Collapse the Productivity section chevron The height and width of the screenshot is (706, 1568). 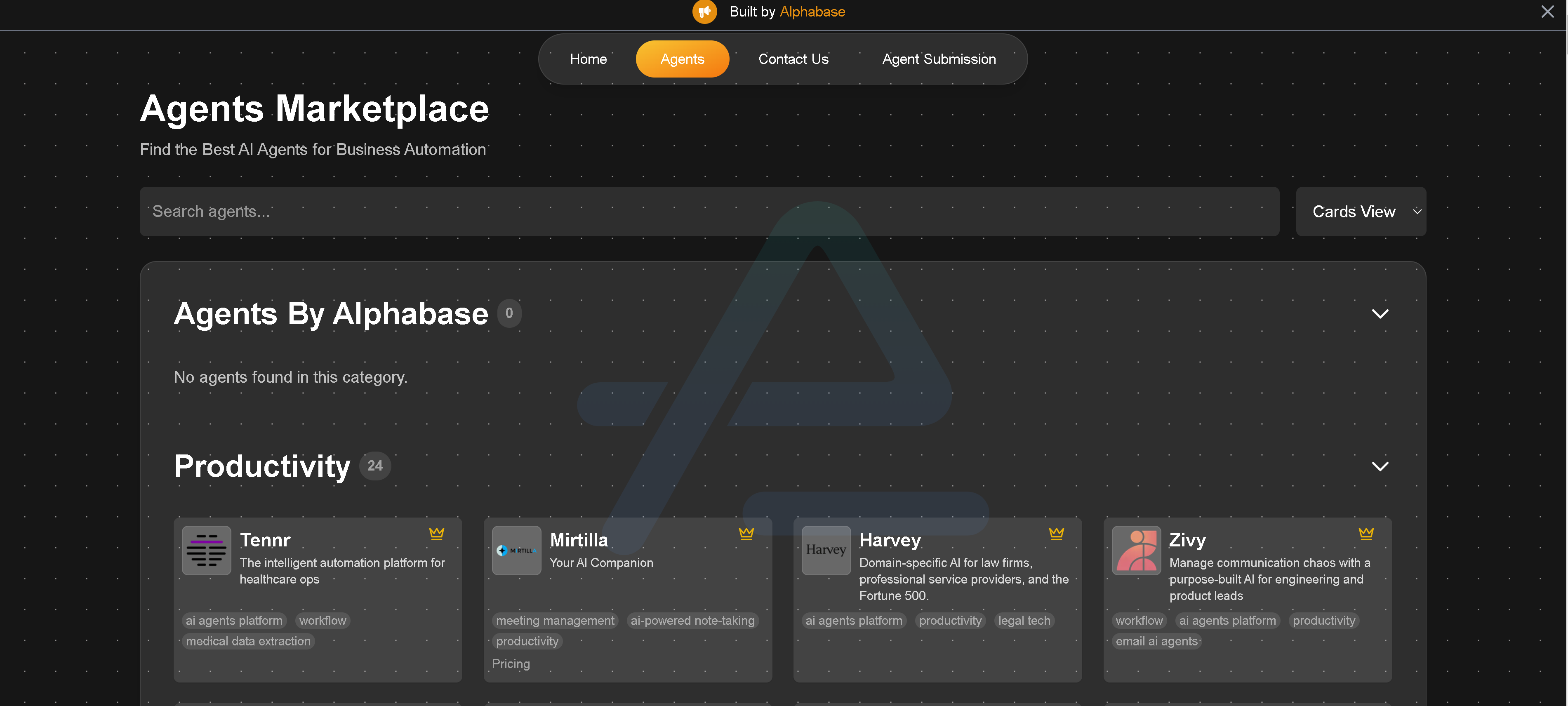coord(1380,466)
